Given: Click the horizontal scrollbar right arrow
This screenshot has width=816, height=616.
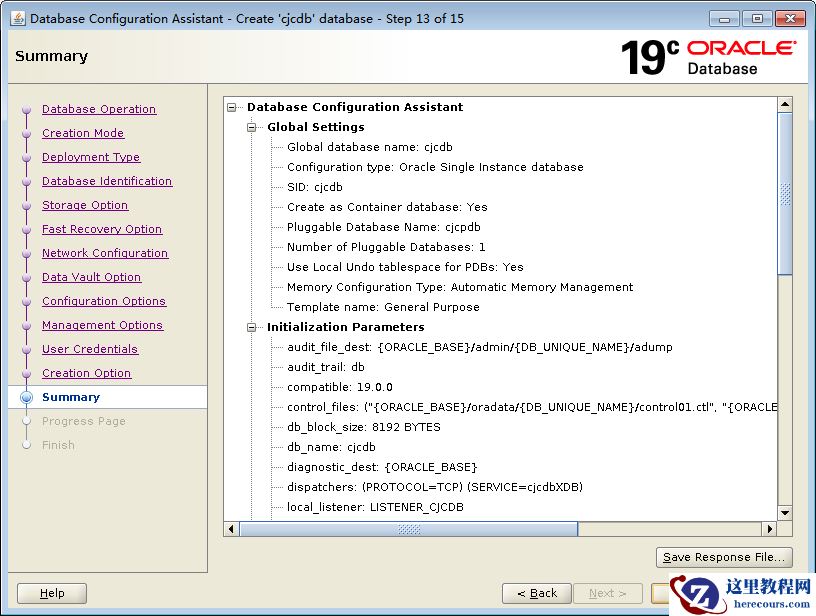Looking at the screenshot, I should pyautogui.click(x=769, y=529).
